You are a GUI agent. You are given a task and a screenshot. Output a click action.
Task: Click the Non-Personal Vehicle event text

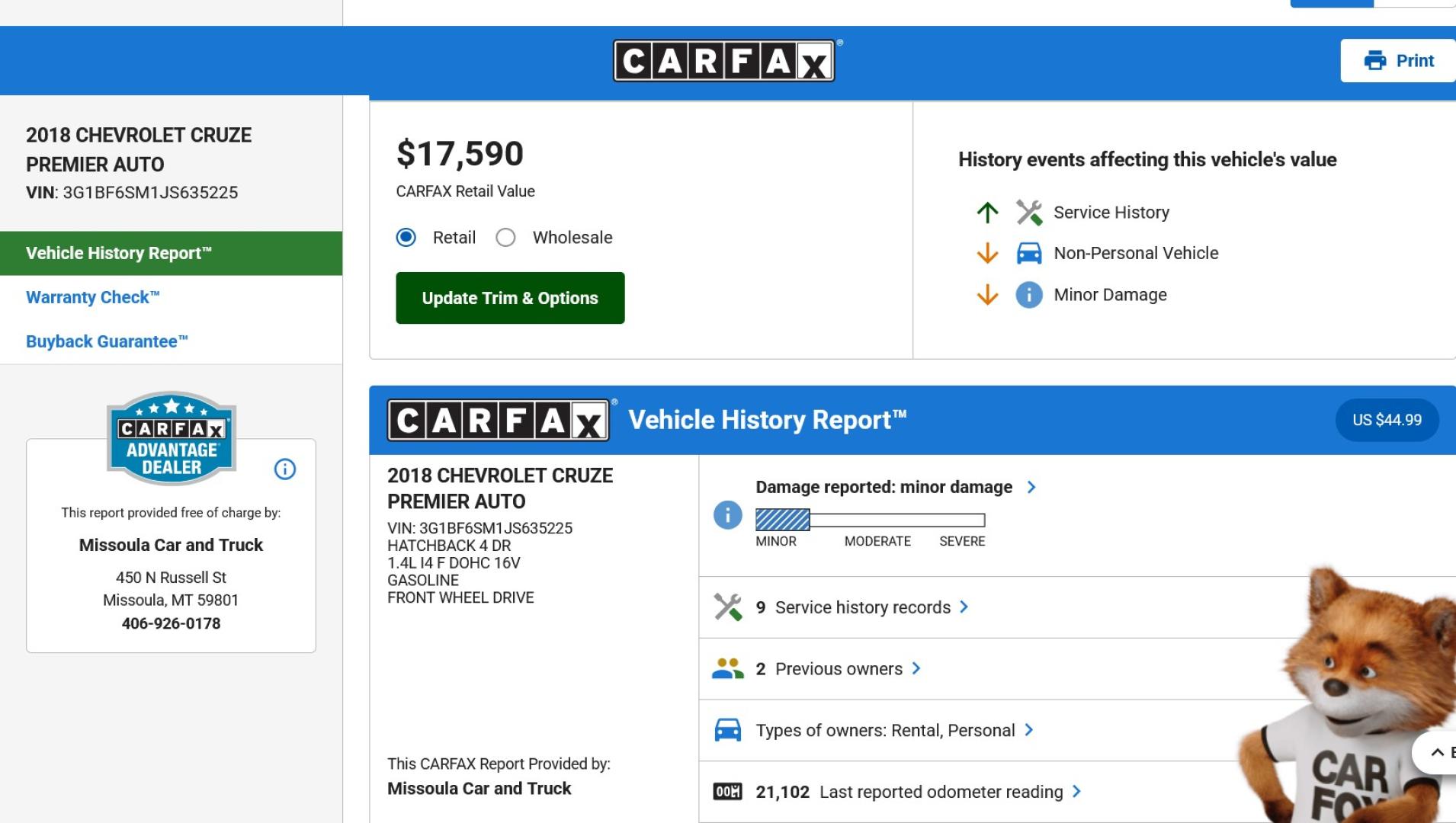(x=1136, y=253)
